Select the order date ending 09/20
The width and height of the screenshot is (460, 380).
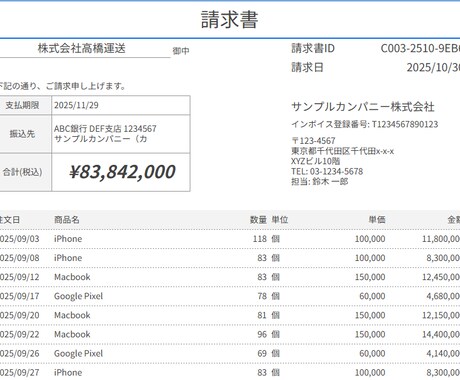20,315
